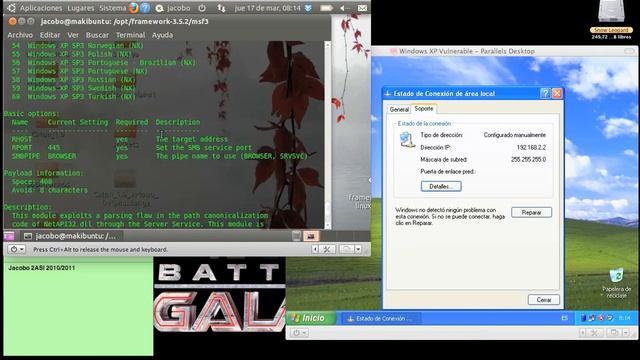
Task: Click the left arrow expander in Ubuntu VM bar
Action: pos(315,249)
